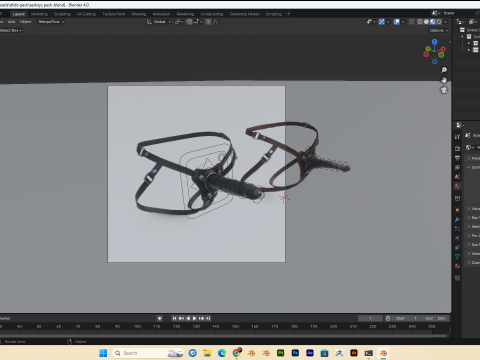Open the viewport shading options dropdown arrow
Image resolution: width=480 pixels, height=360 pixels.
[x=446, y=22]
